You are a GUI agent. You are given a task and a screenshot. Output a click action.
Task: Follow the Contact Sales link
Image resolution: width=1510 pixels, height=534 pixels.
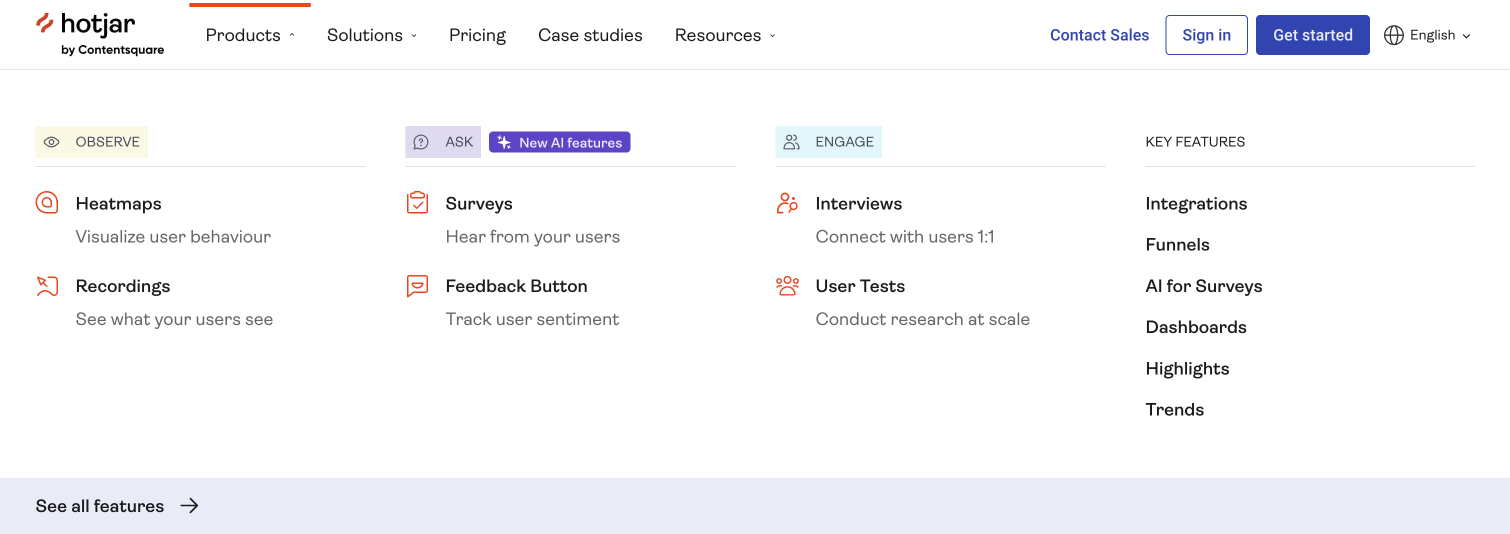(x=1099, y=35)
